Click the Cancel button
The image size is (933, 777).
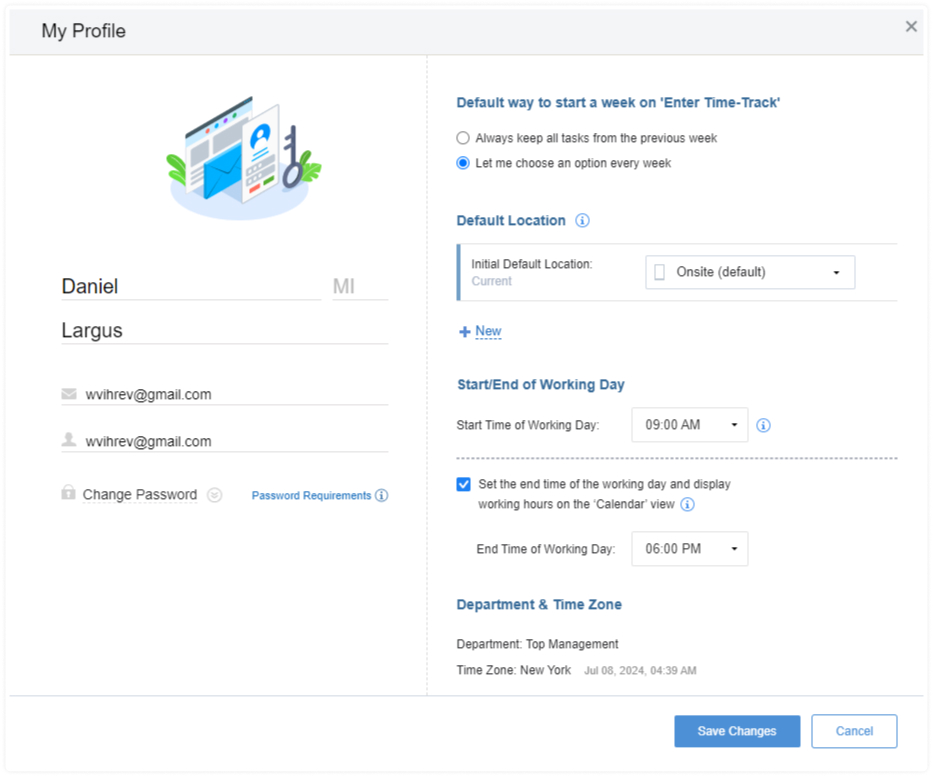coord(854,731)
